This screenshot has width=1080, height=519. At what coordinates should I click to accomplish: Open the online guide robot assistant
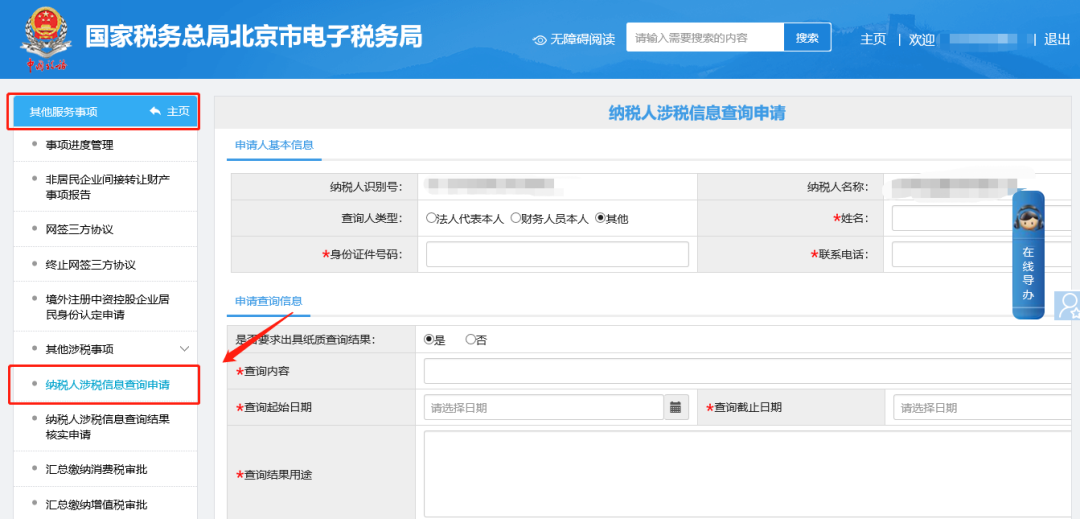coord(1027,255)
